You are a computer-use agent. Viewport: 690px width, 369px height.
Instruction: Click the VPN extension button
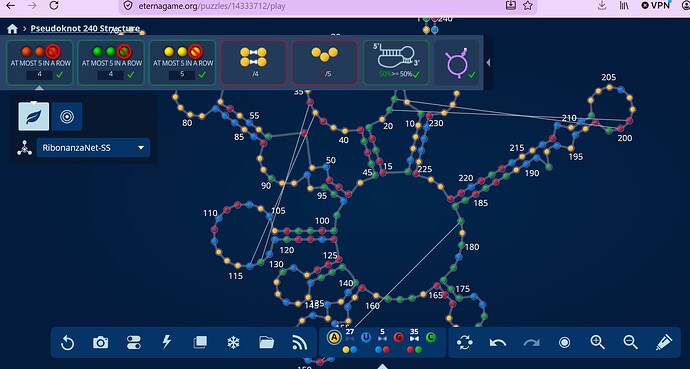[x=656, y=5]
